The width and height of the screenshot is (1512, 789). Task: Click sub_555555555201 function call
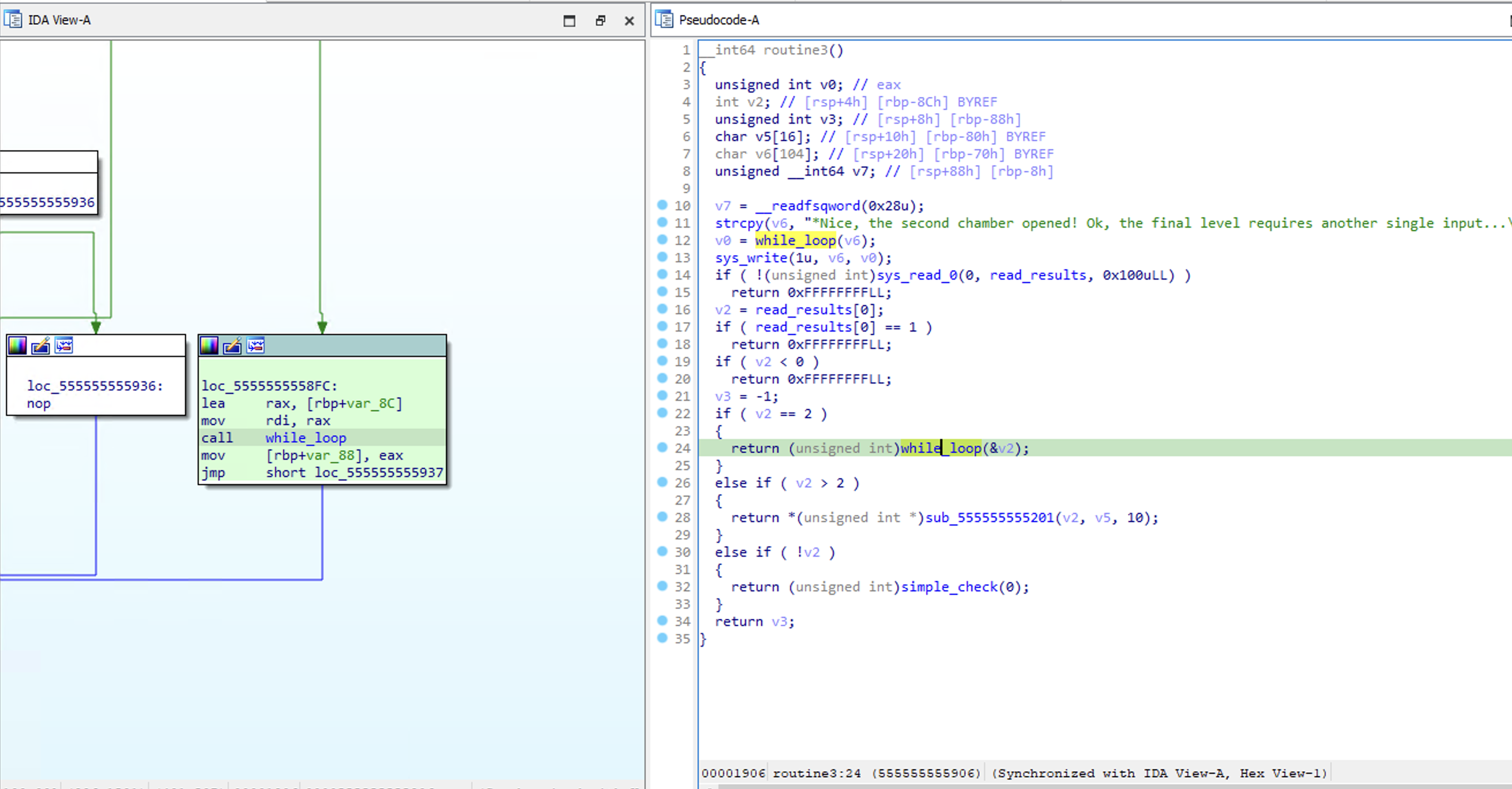coord(989,518)
